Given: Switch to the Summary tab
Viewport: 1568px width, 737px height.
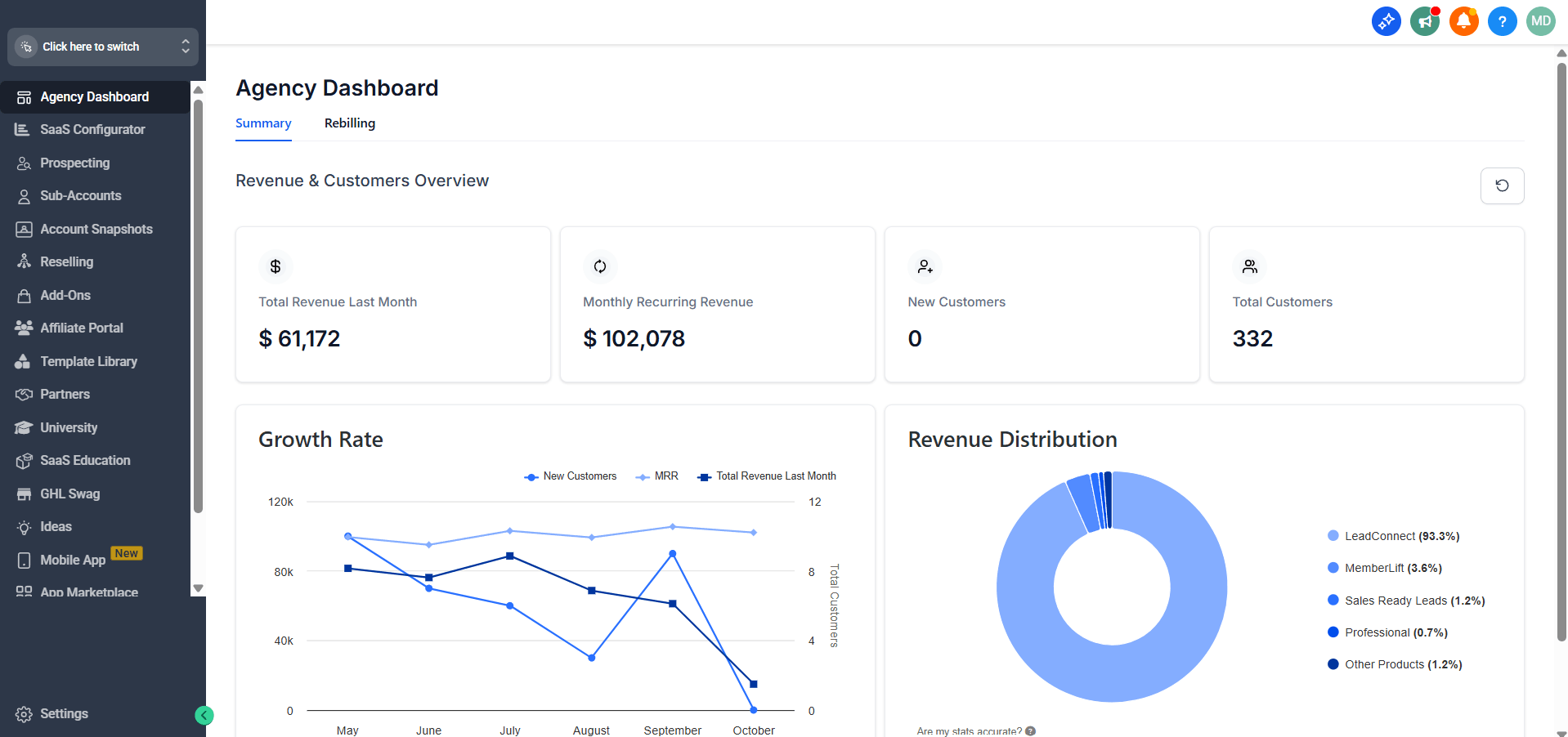Looking at the screenshot, I should coord(263,123).
